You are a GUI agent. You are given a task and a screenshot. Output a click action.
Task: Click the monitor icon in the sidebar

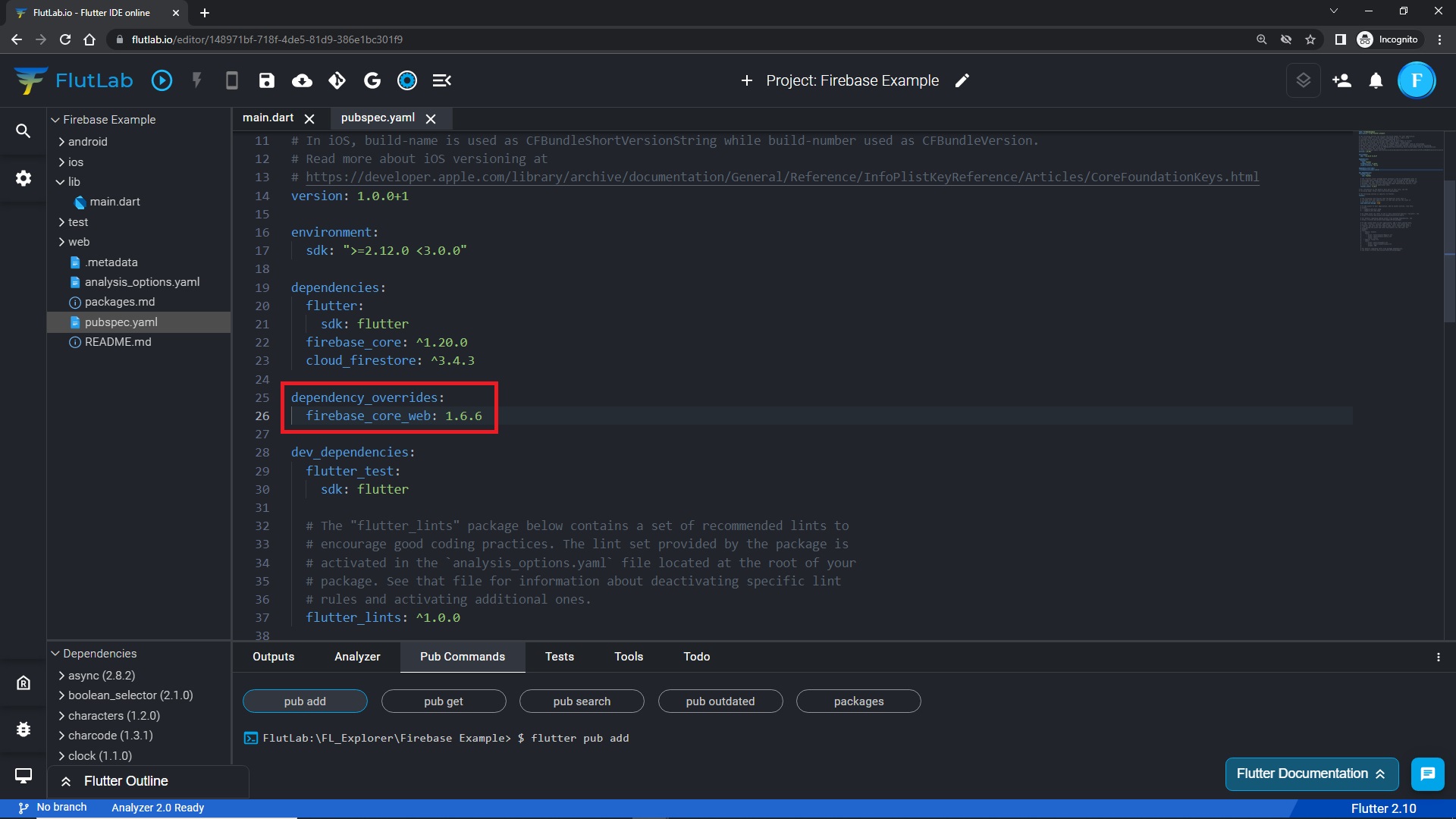click(x=24, y=776)
